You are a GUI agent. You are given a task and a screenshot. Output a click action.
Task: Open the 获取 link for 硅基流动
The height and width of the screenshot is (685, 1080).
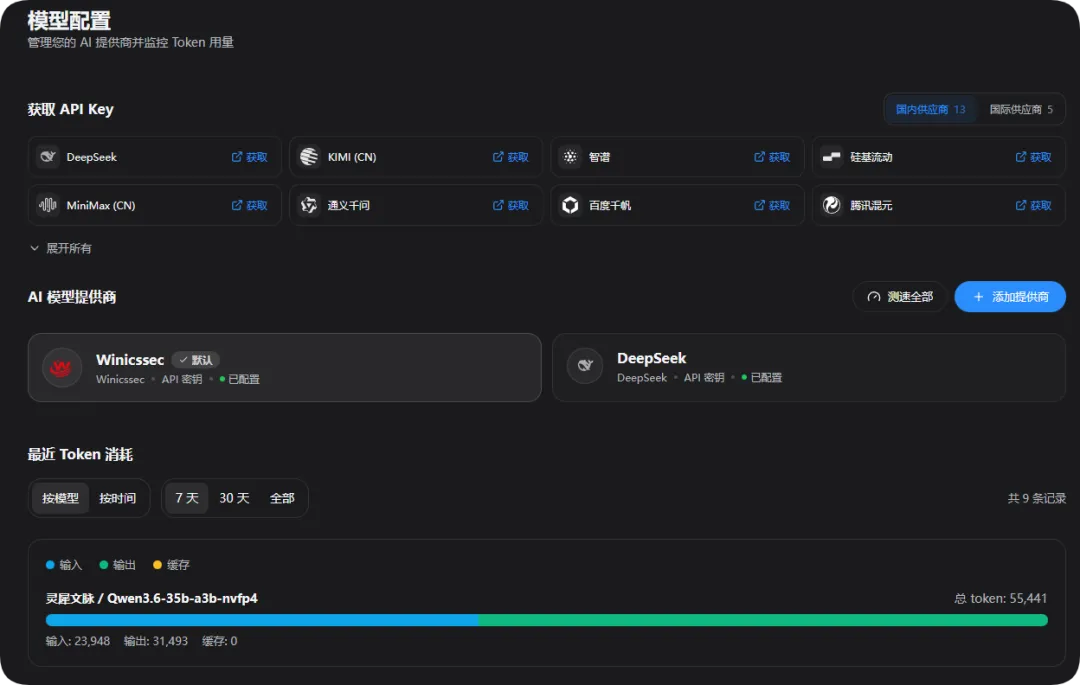click(x=1033, y=157)
